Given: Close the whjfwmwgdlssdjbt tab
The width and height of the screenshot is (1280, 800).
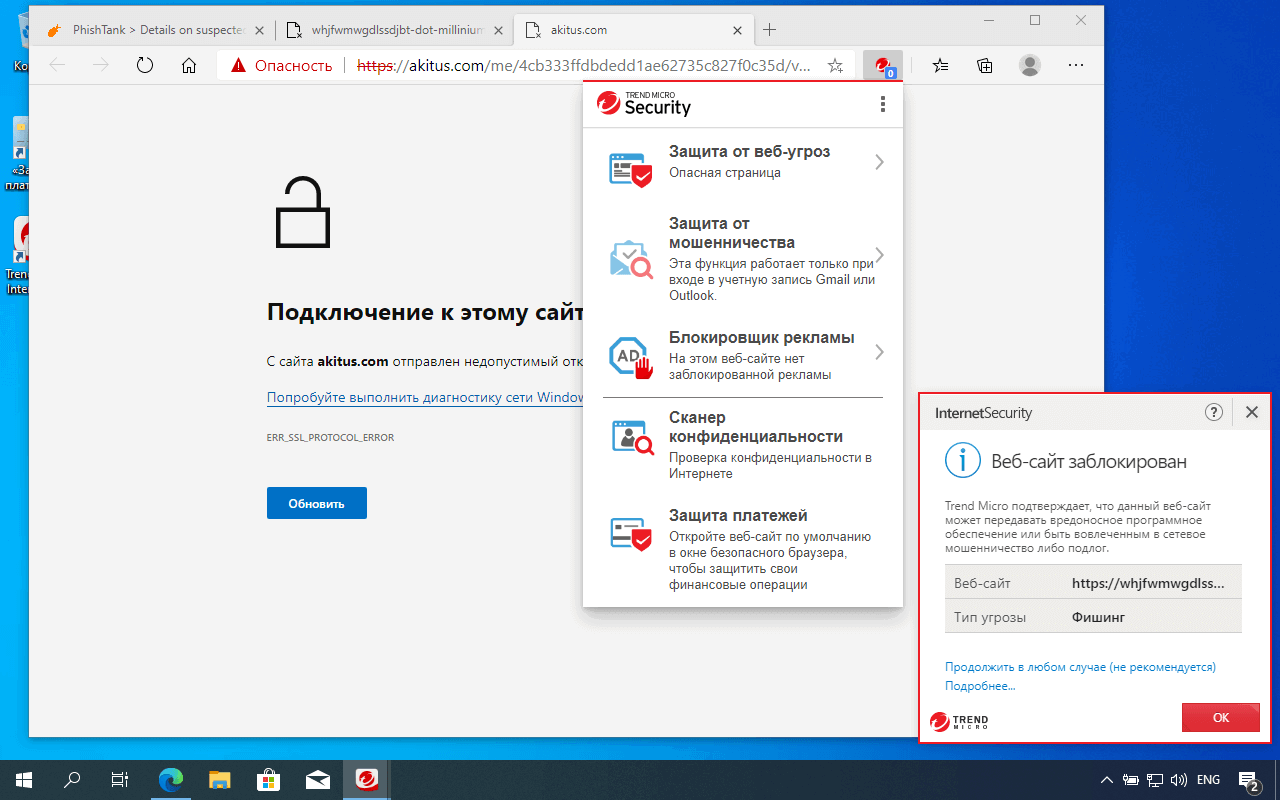Looking at the screenshot, I should pyautogui.click(x=499, y=30).
